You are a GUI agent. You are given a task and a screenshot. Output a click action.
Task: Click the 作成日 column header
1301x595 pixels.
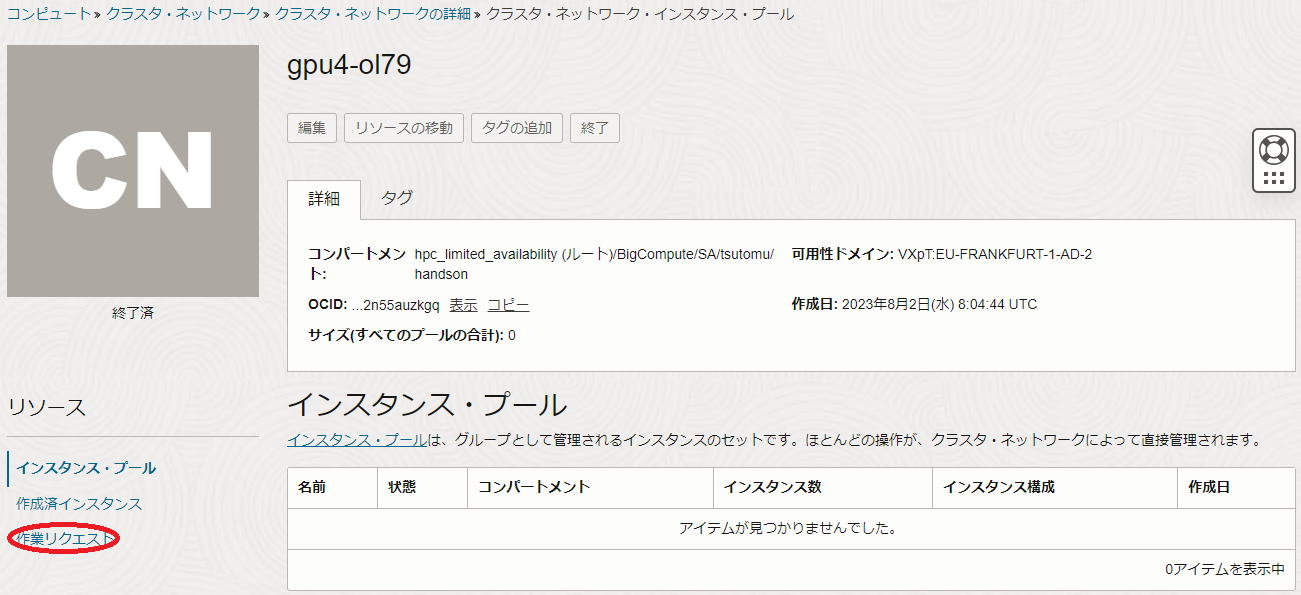tap(1209, 487)
